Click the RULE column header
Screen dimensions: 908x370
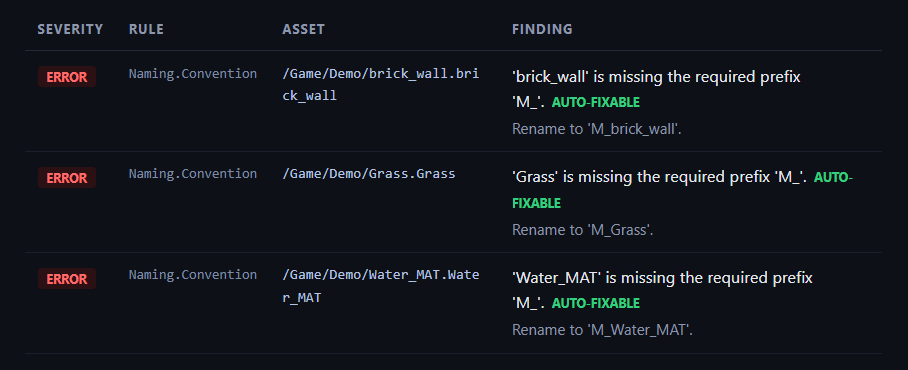[146, 29]
